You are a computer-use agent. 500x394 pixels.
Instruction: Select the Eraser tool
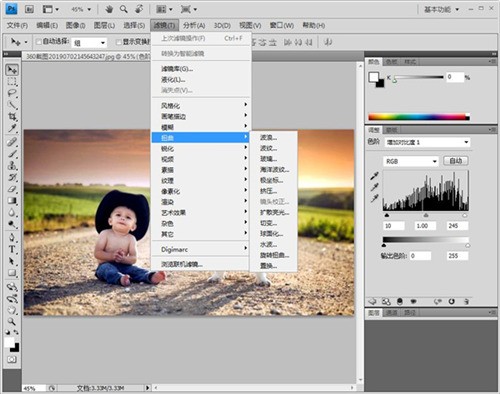[x=12, y=189]
